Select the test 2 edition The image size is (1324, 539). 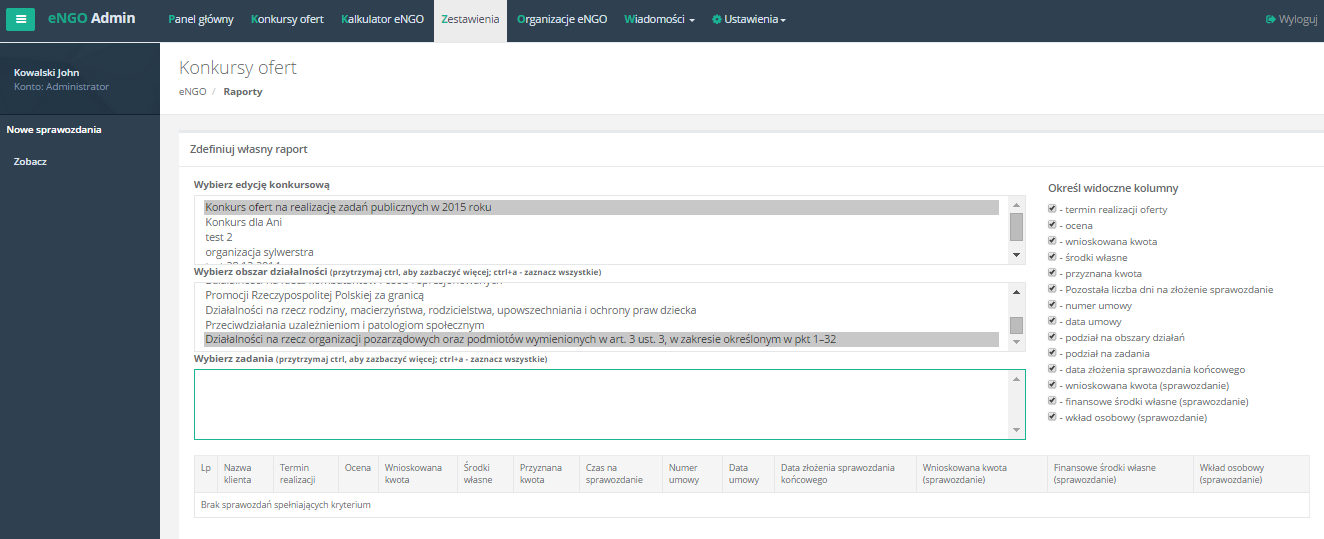(601, 237)
